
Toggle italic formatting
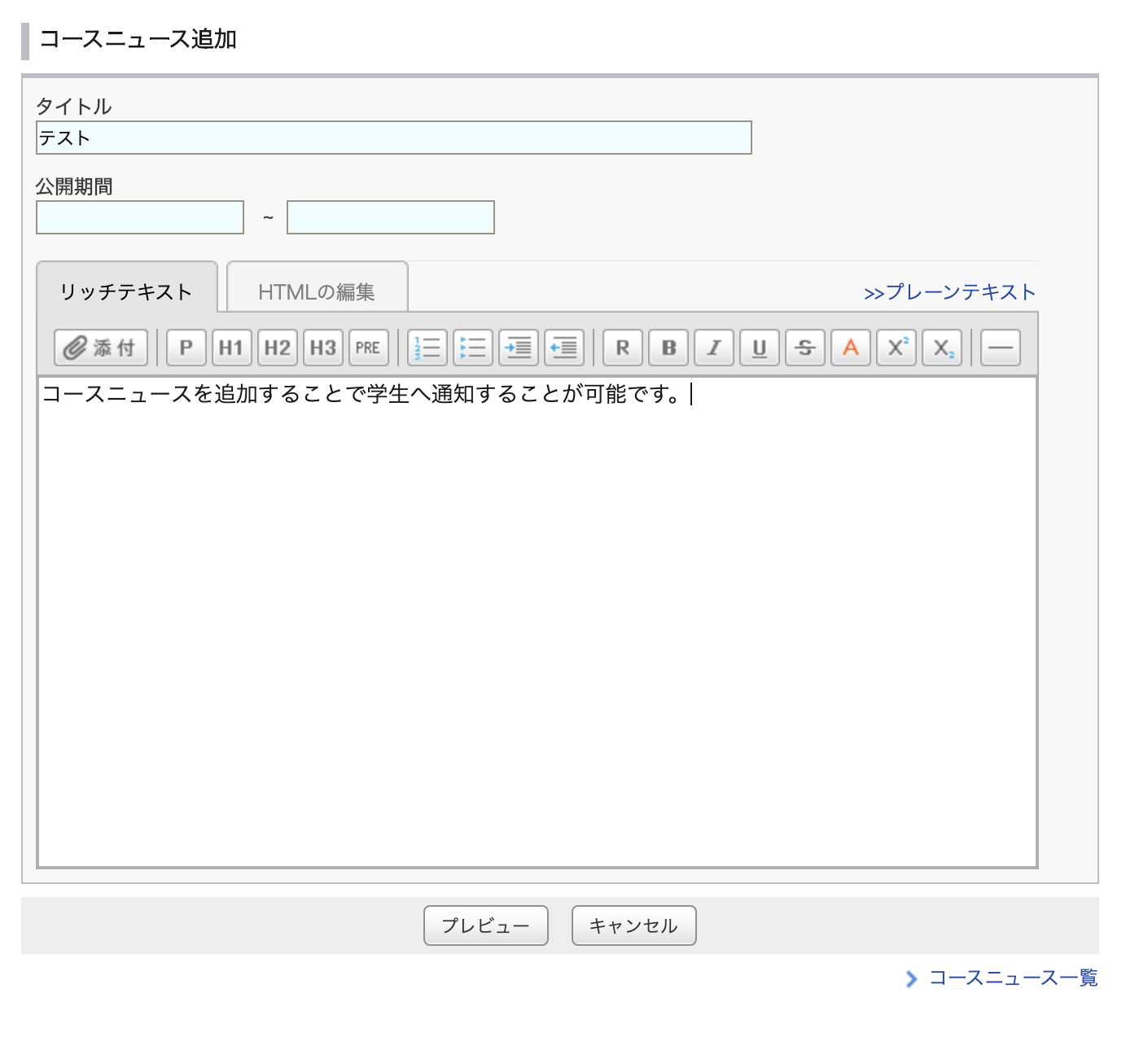pos(714,348)
